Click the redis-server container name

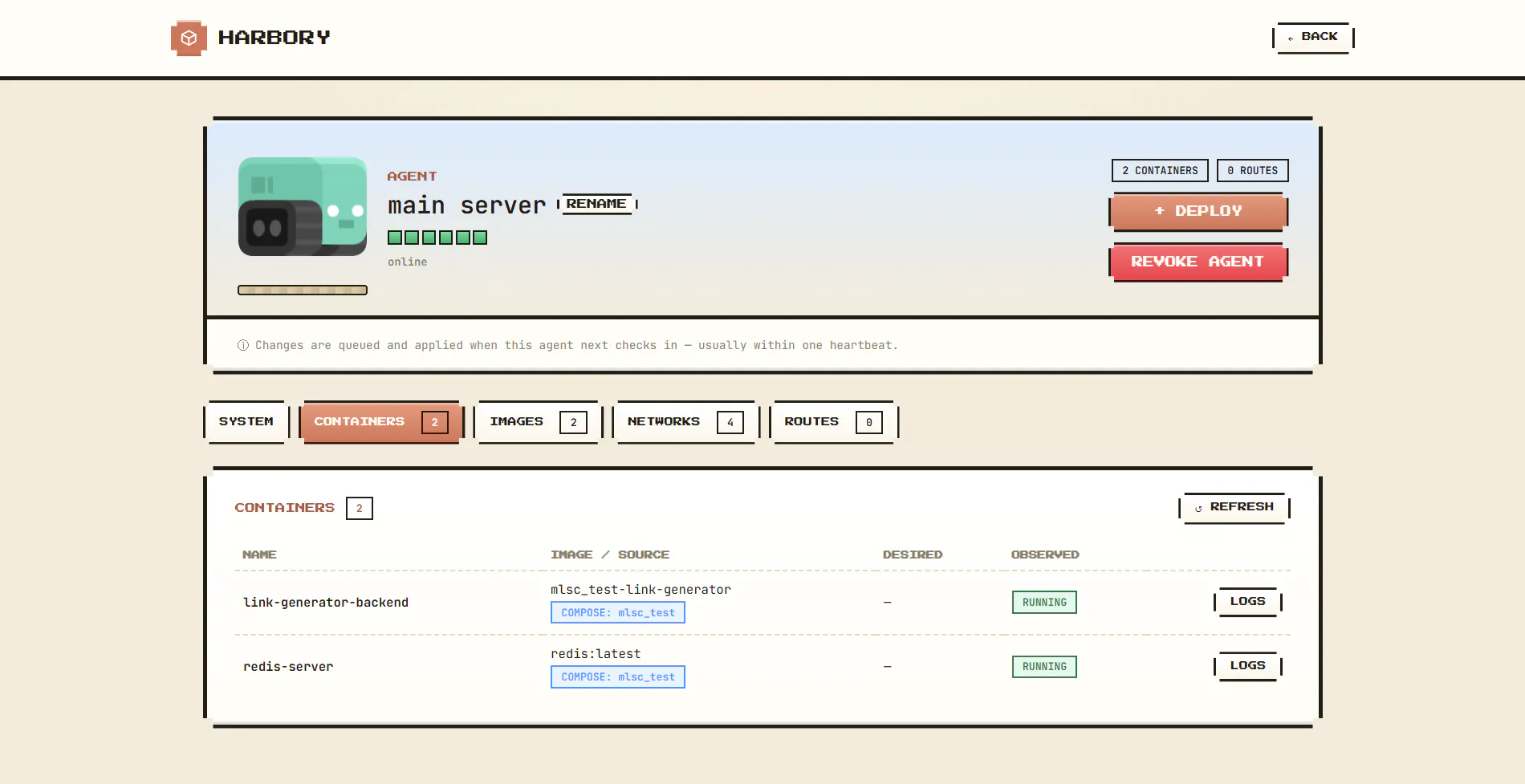[288, 667]
